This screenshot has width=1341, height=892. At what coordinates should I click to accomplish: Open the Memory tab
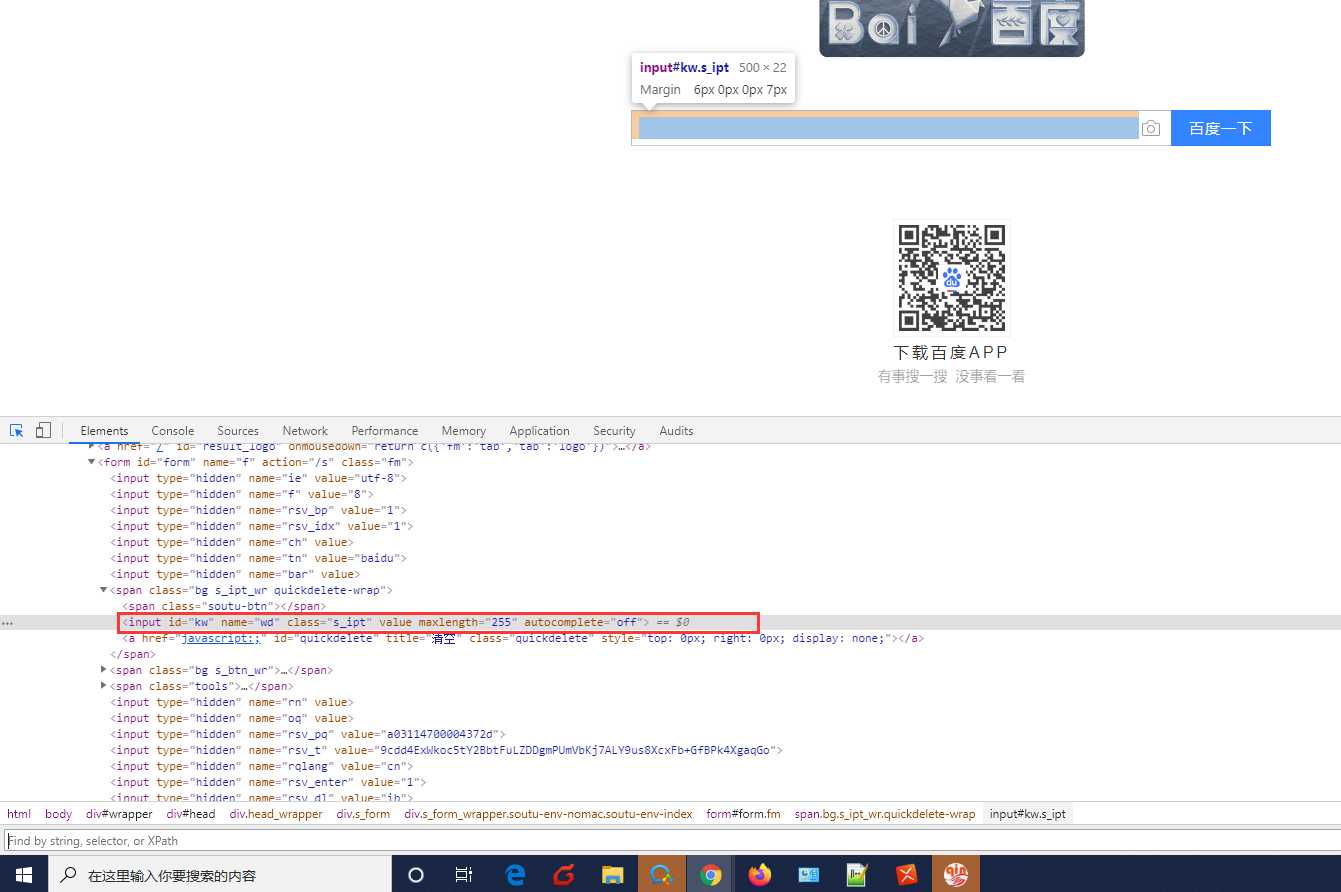[464, 431]
